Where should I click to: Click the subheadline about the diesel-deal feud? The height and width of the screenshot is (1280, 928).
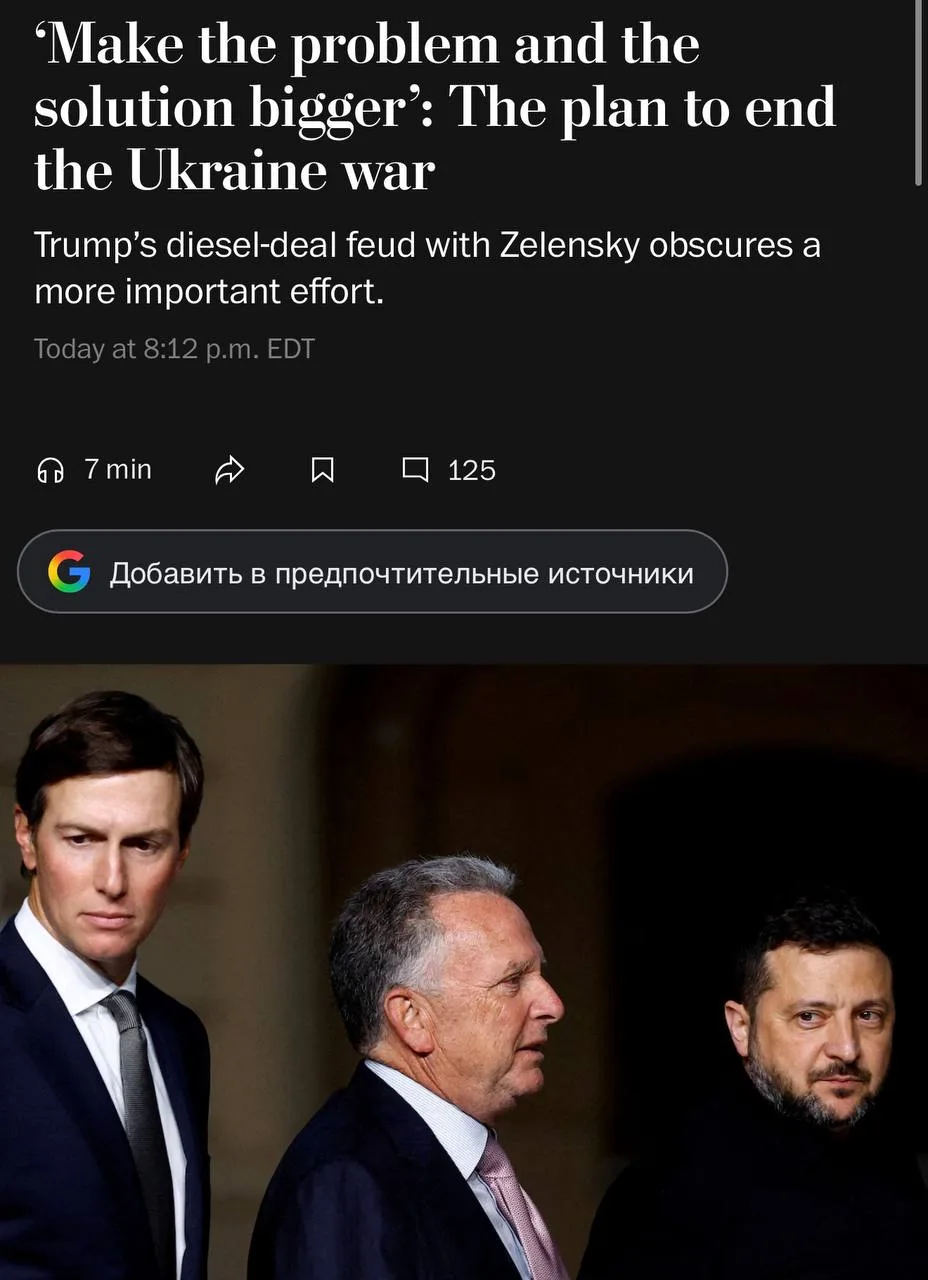pos(427,268)
